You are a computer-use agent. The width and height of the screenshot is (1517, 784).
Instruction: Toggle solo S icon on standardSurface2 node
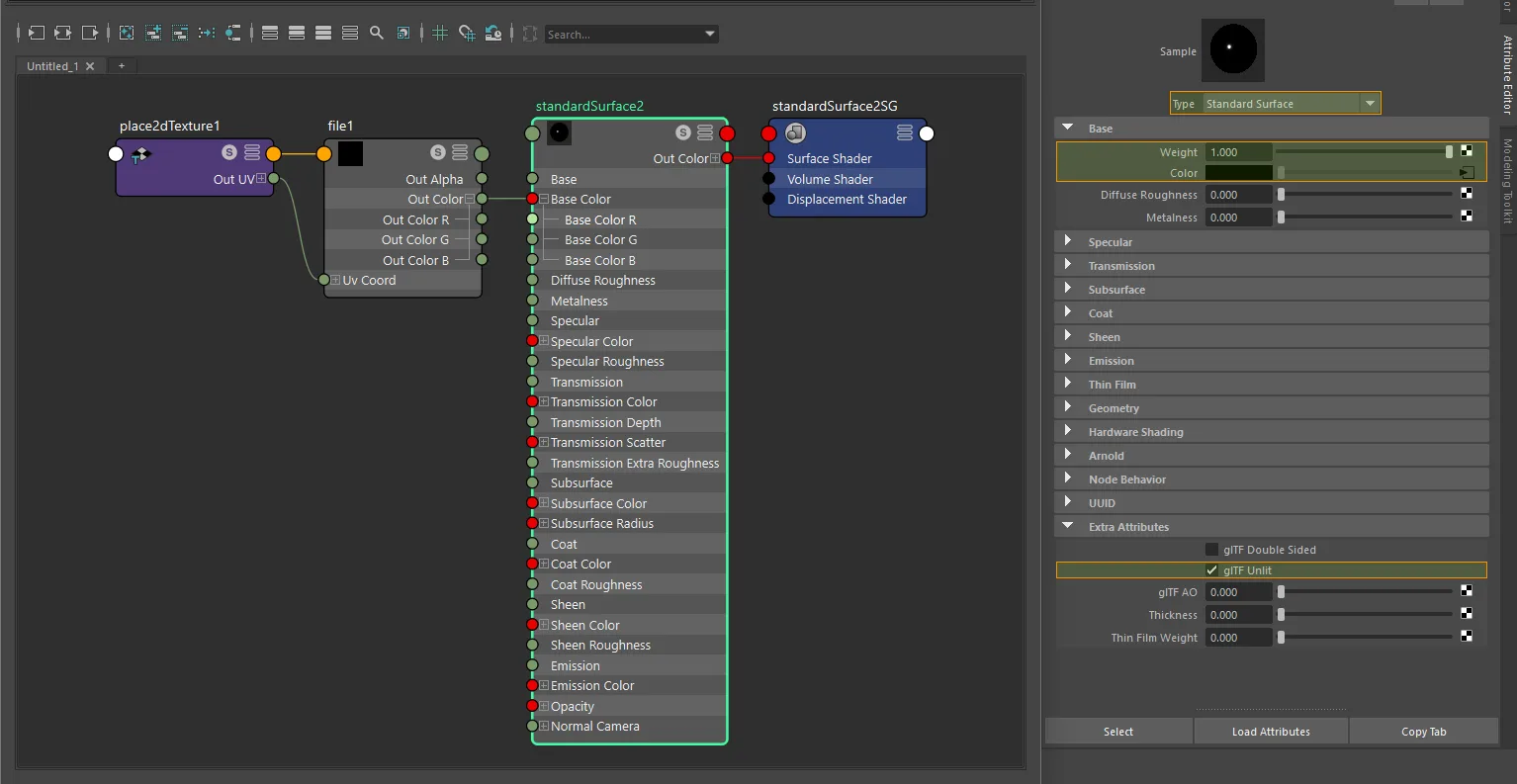pyautogui.click(x=683, y=132)
